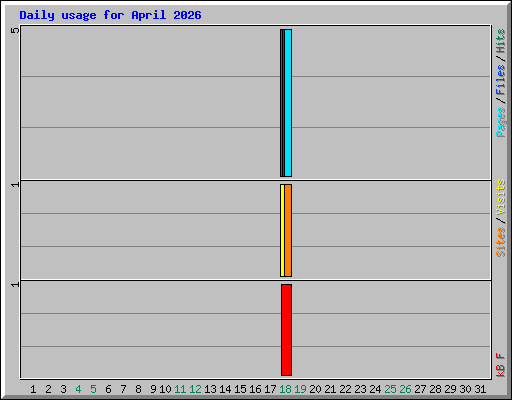Click the '5' value on the Hits axis
Screen dimensions: 512x400
pos(15,30)
